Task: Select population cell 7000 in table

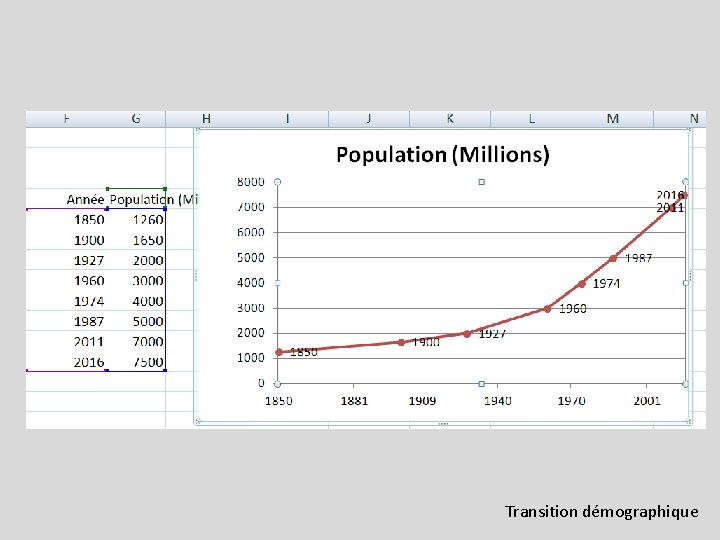Action: click(x=136, y=341)
